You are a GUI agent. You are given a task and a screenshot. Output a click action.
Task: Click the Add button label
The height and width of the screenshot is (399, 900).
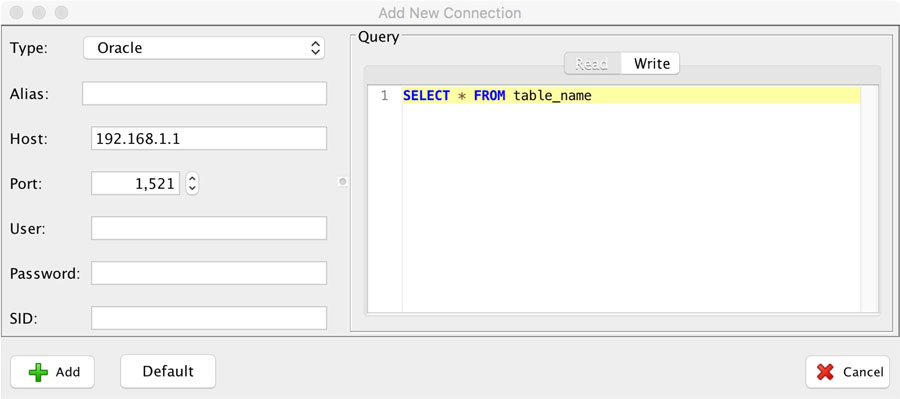pos(68,372)
